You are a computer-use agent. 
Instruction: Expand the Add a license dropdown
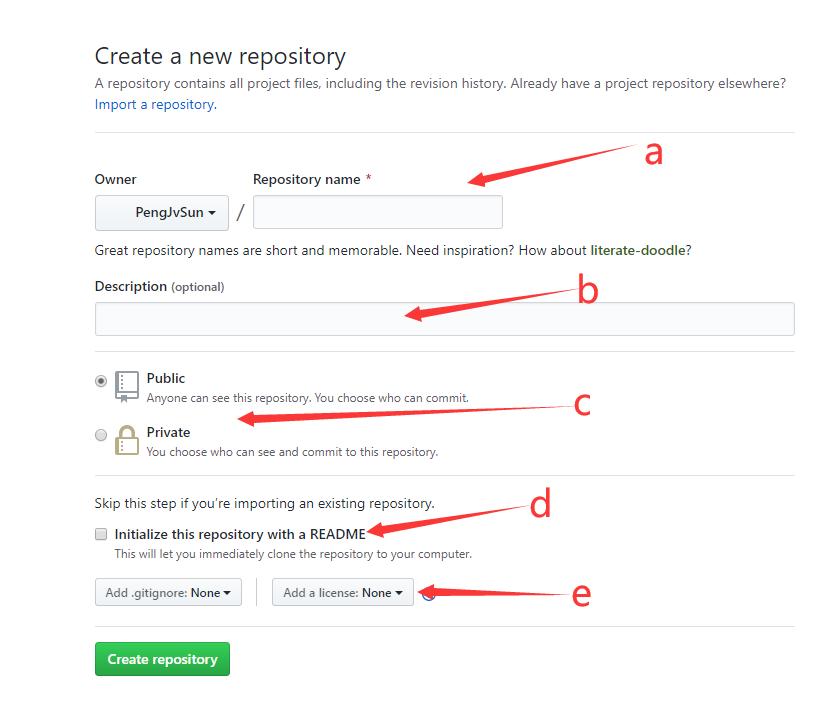[343, 591]
